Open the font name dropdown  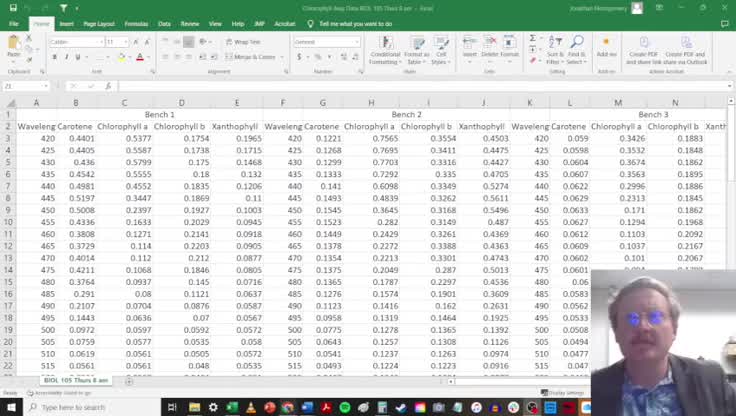(74, 42)
